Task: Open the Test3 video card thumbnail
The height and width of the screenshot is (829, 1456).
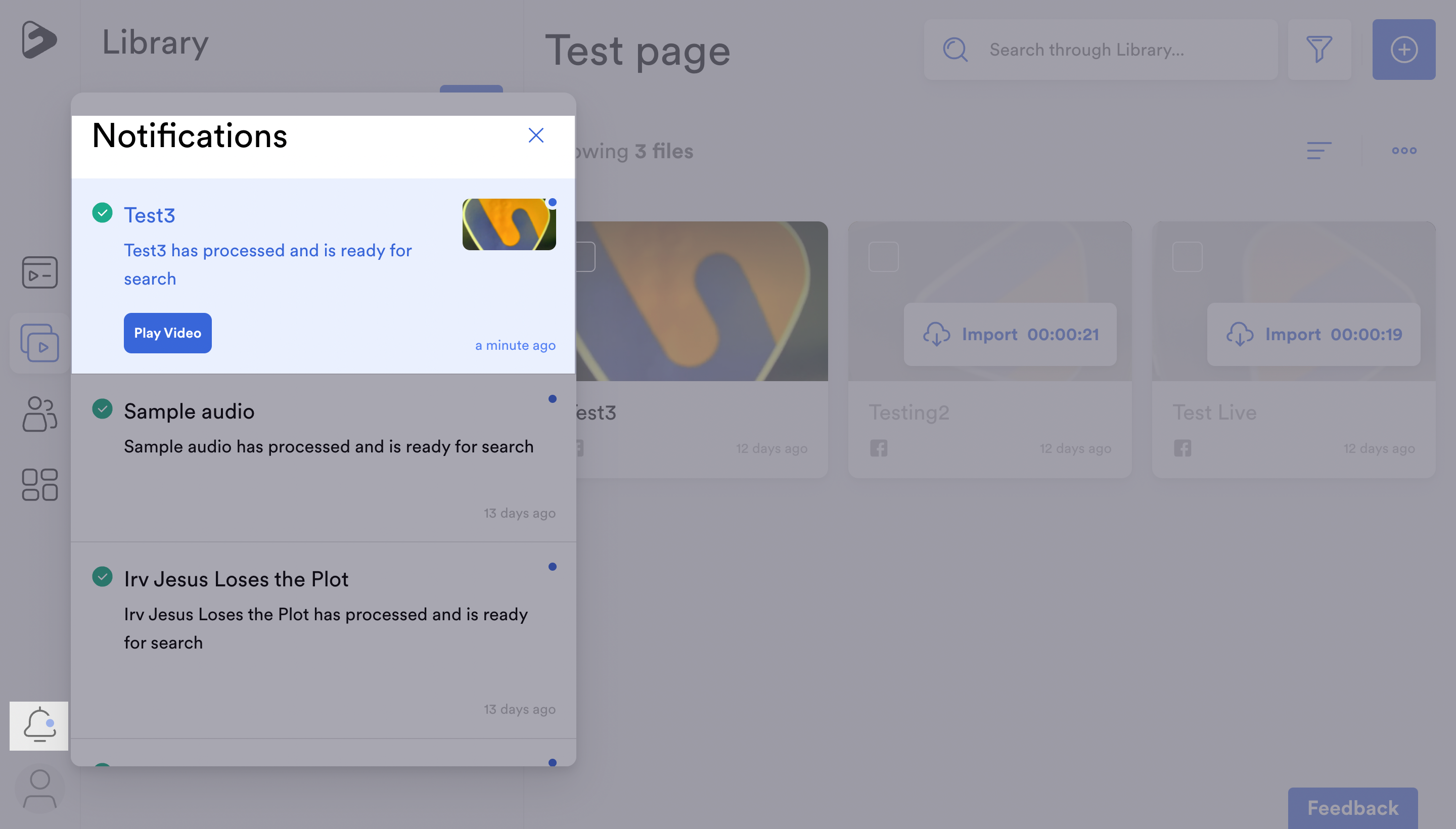Action: 702,301
